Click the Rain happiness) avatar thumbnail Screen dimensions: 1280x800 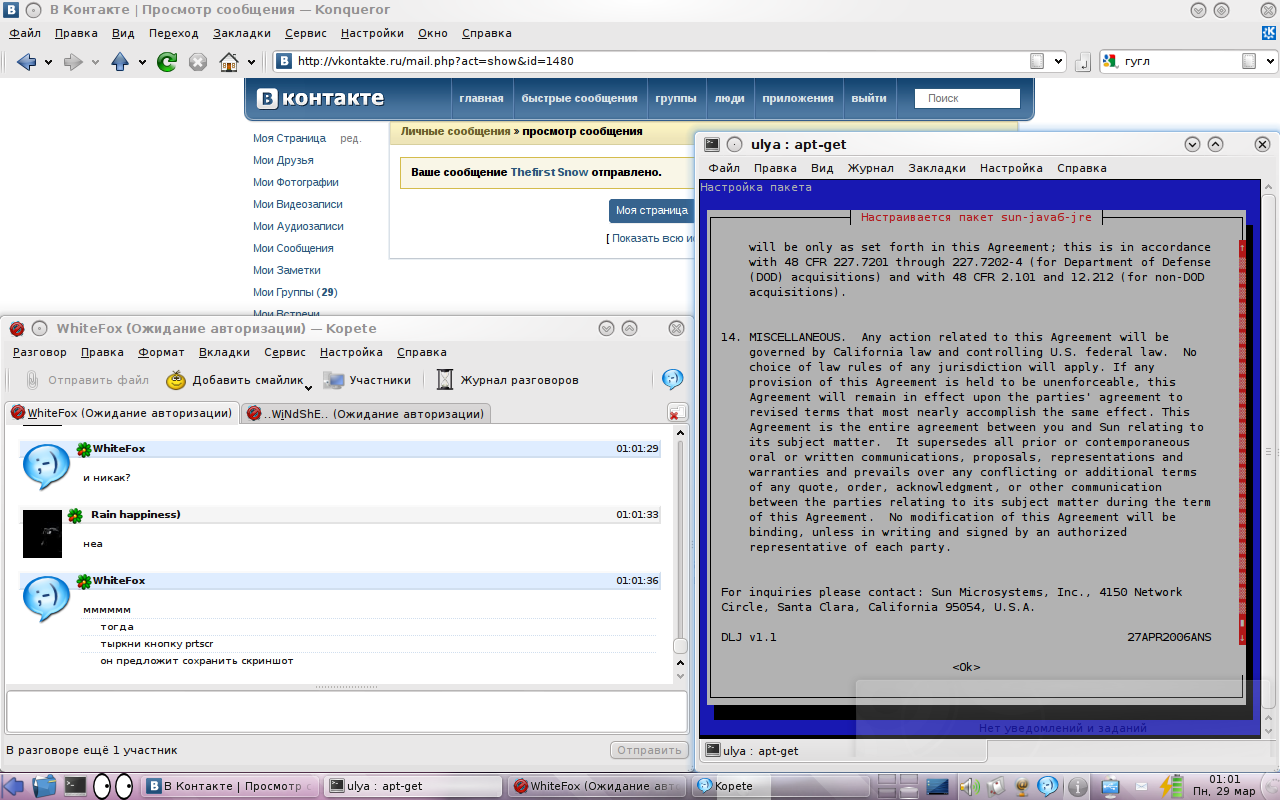click(43, 533)
